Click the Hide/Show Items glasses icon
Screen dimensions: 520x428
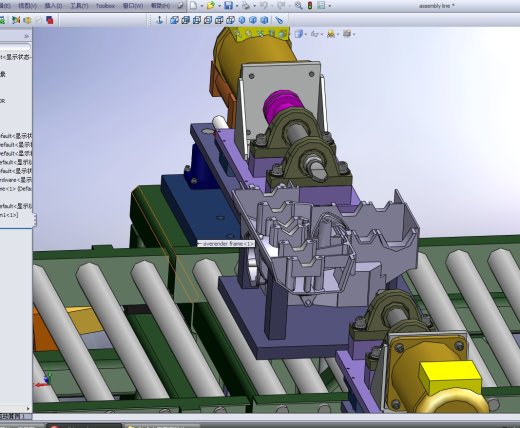314,34
